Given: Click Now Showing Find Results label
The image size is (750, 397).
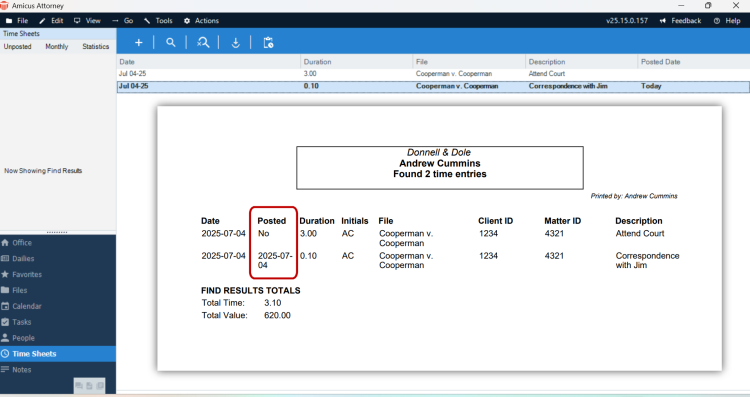Looking at the screenshot, I should click(43, 171).
